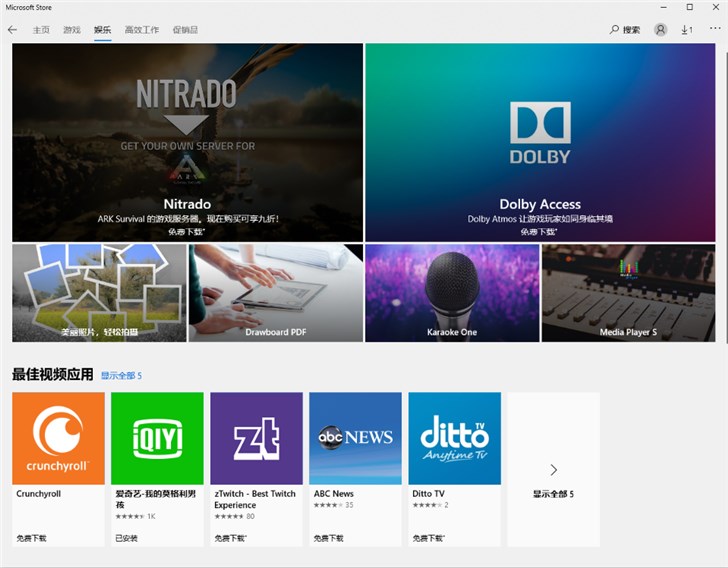
Task: Click 免费下载 under ABC News
Action: [328, 538]
